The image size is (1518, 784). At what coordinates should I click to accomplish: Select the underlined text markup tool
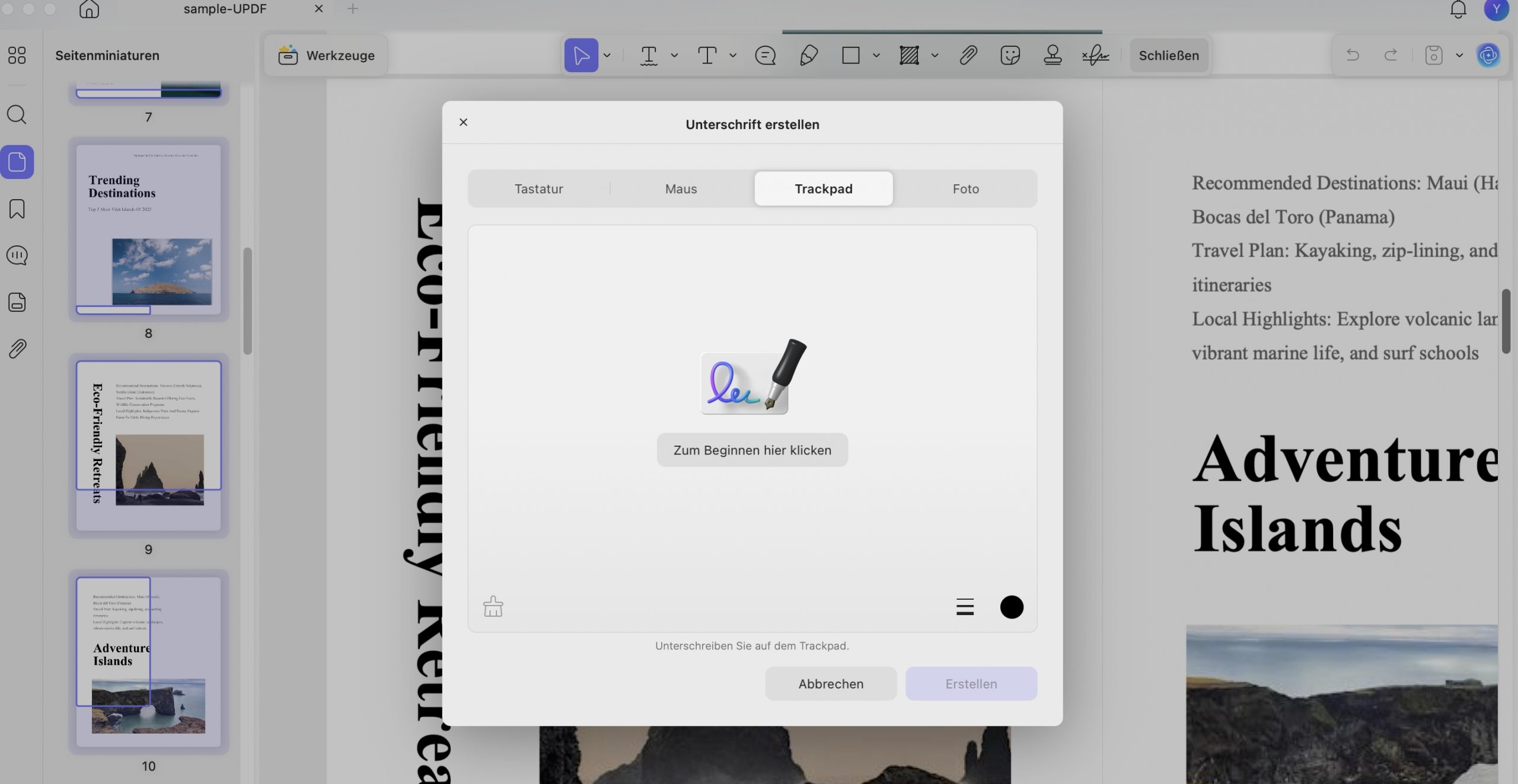(649, 55)
